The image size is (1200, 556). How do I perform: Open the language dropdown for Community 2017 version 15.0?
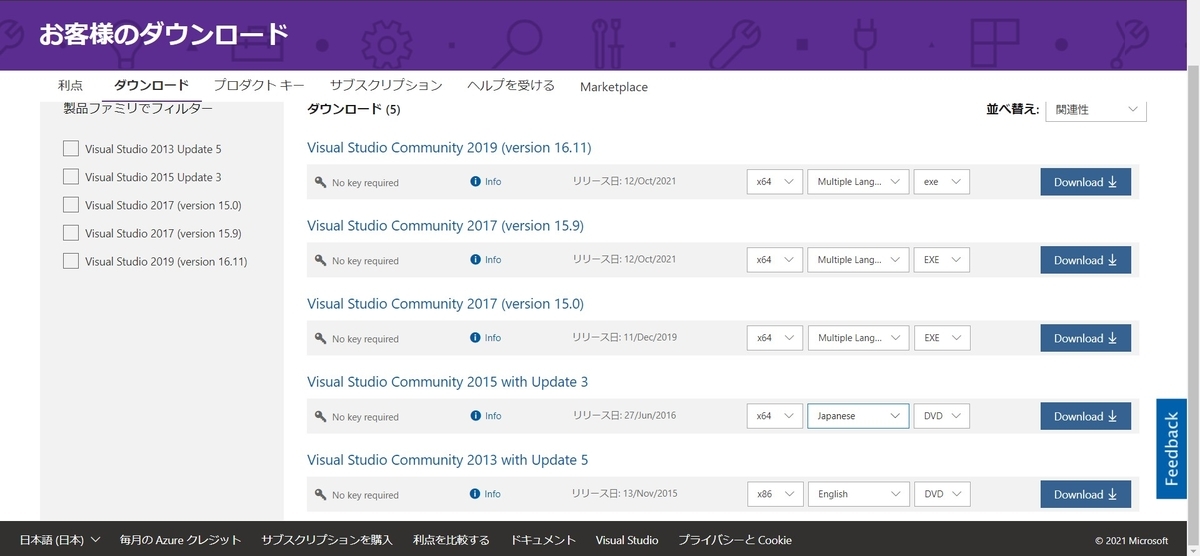(x=858, y=338)
